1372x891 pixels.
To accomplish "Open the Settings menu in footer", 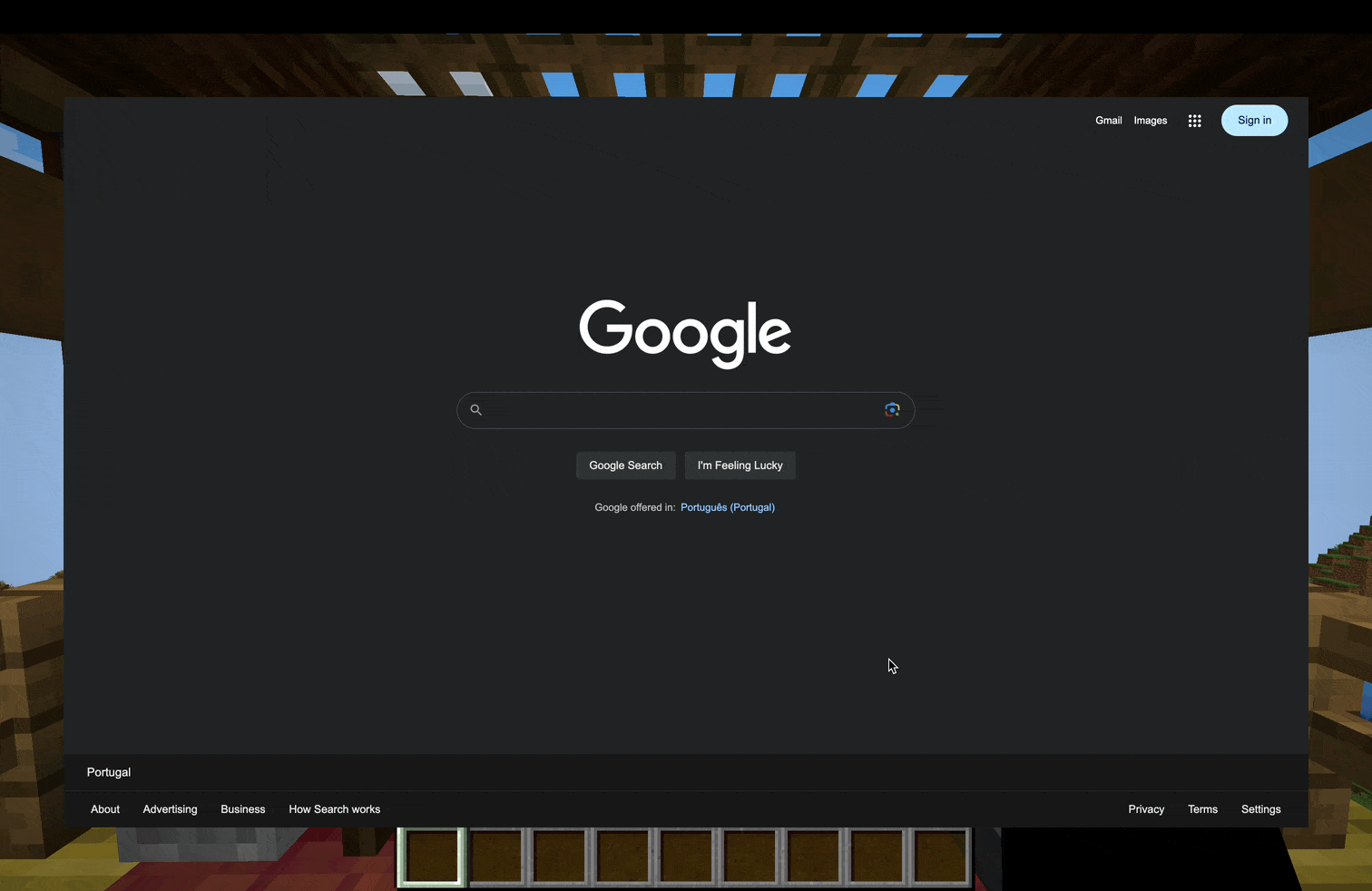I will click(1260, 809).
